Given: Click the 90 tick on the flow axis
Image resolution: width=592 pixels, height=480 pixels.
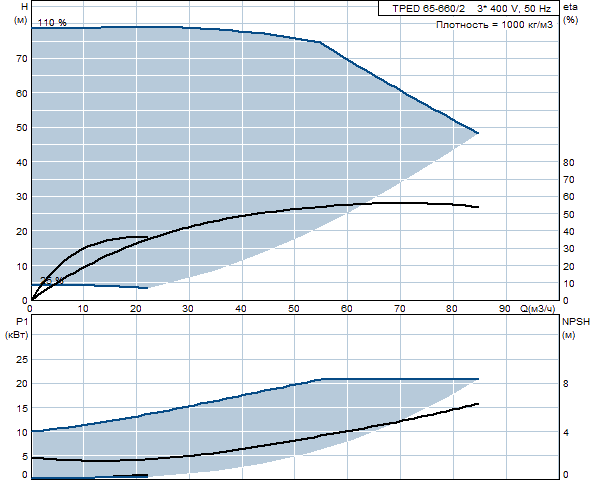Looking at the screenshot, I should 504,309.
